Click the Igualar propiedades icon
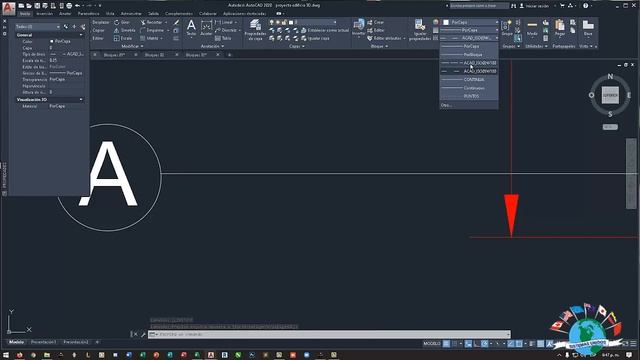 pyautogui.click(x=420, y=29)
